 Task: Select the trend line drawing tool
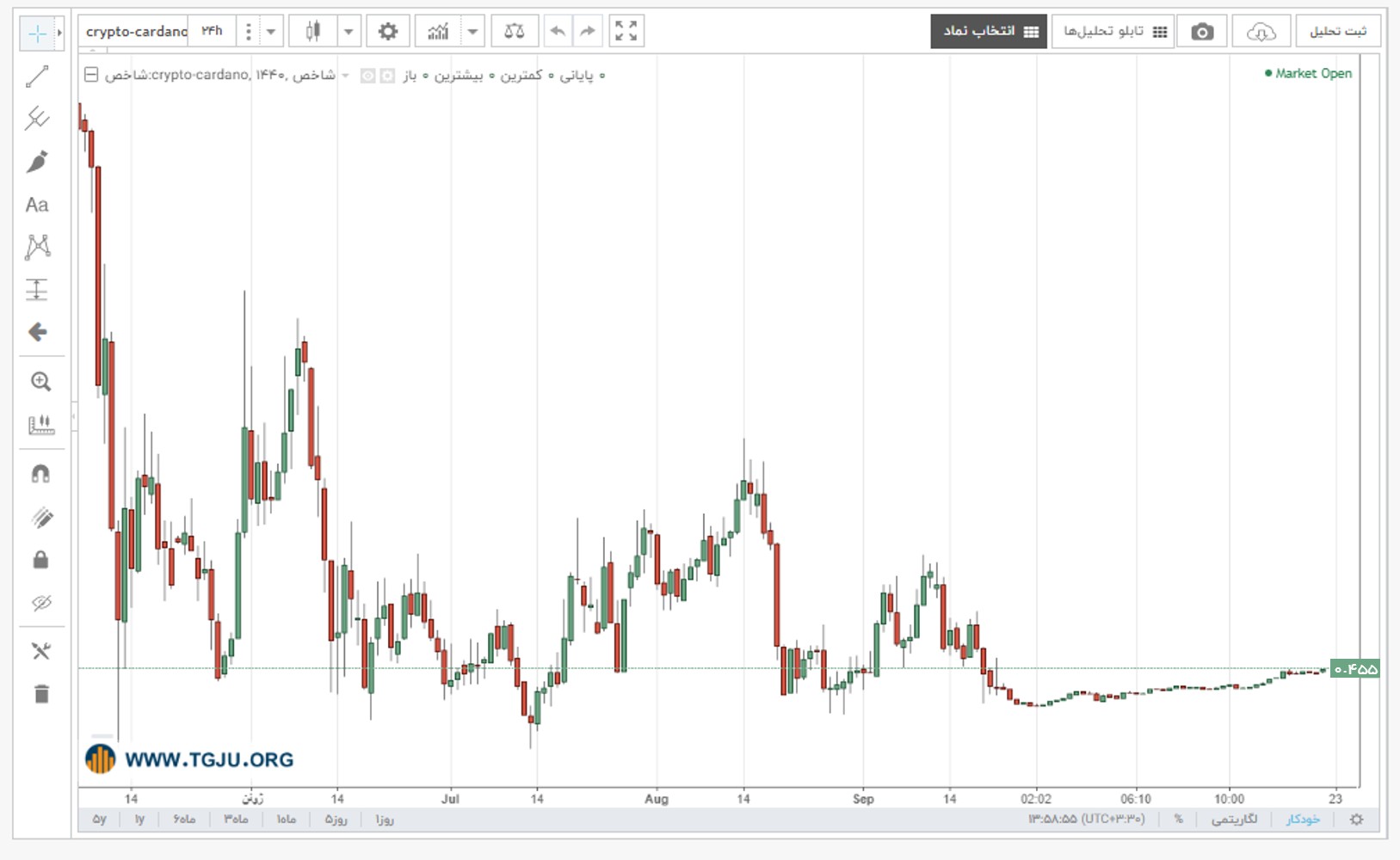37,77
